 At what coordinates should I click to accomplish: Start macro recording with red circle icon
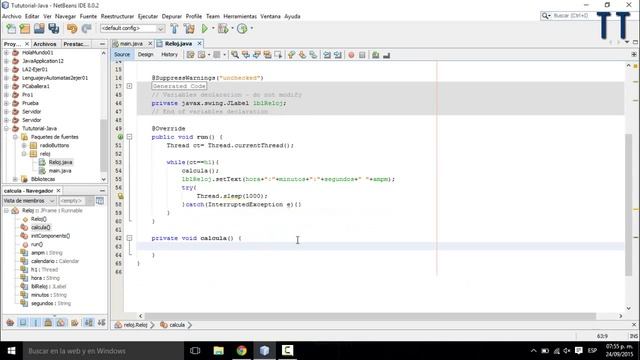pyautogui.click(x=351, y=55)
